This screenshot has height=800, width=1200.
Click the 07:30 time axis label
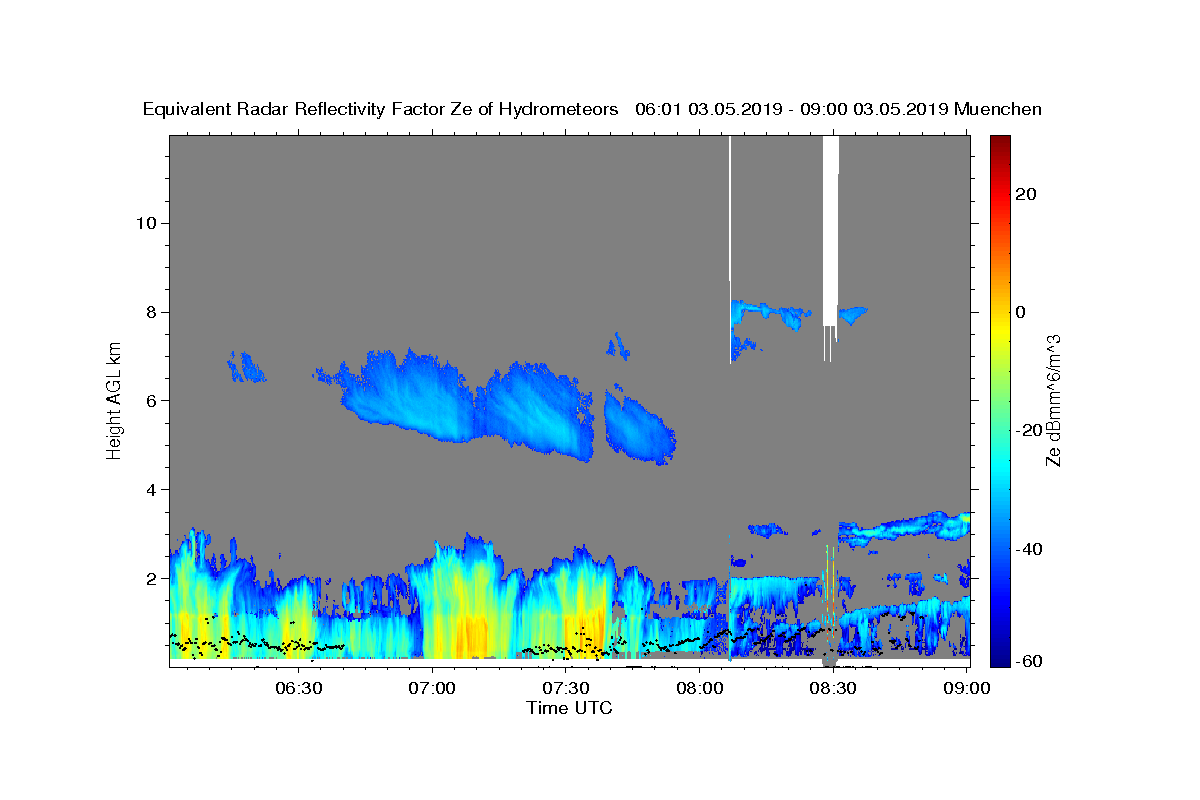566,688
